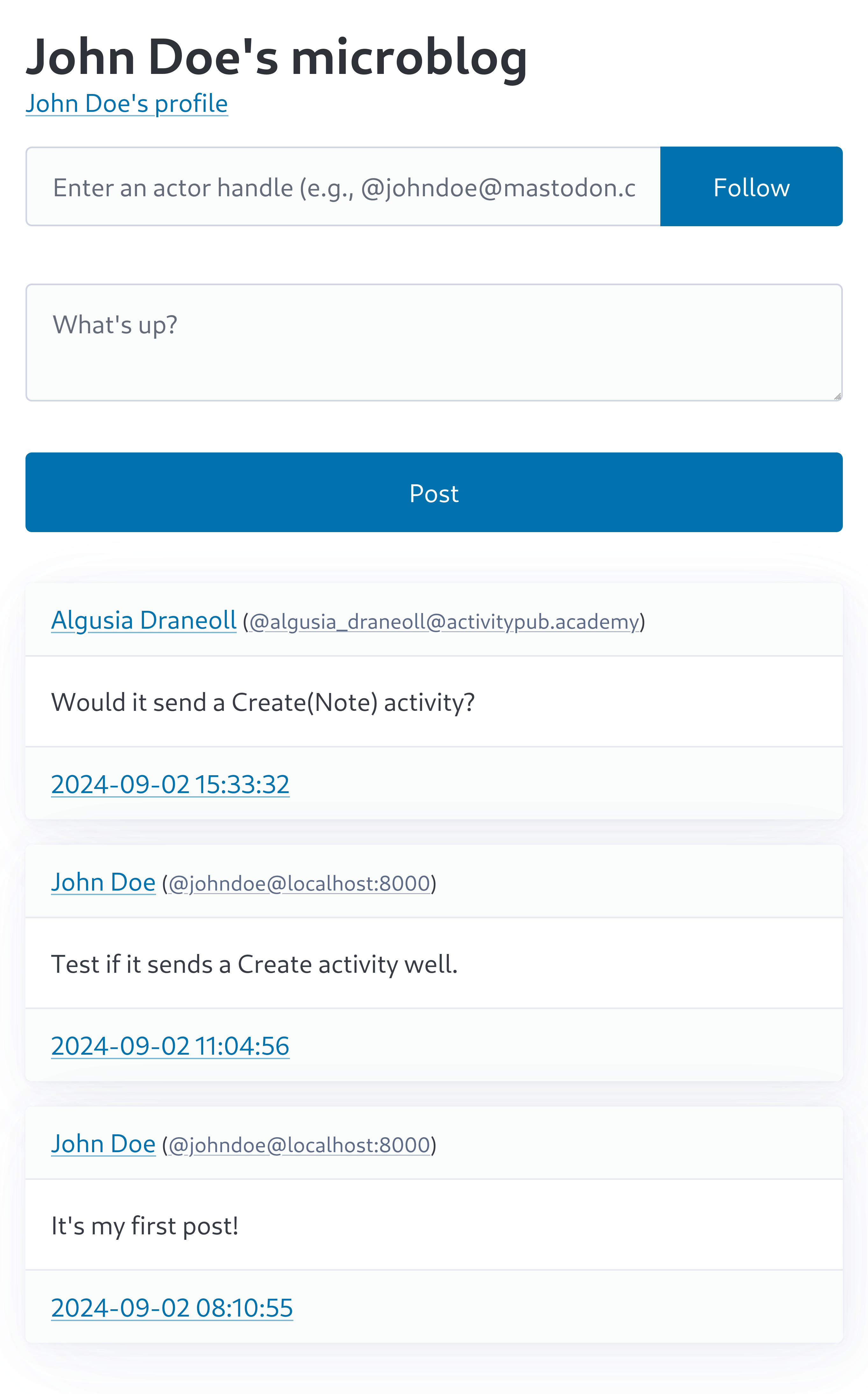Click John Doe's name on the first-post entry
Screen dimensions: 868x1394
pos(103,1144)
